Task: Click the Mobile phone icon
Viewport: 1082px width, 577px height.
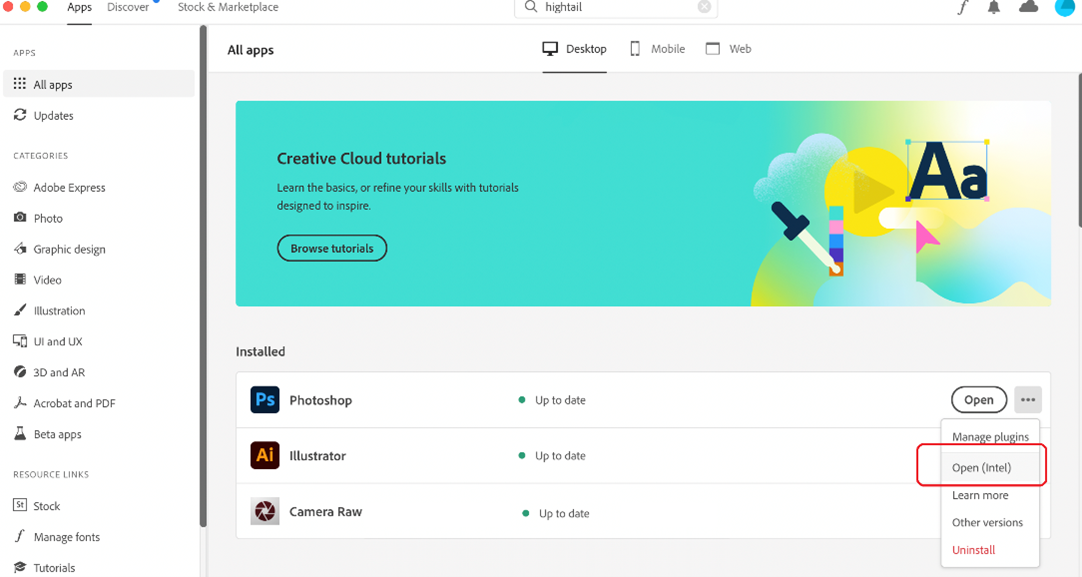Action: [635, 48]
